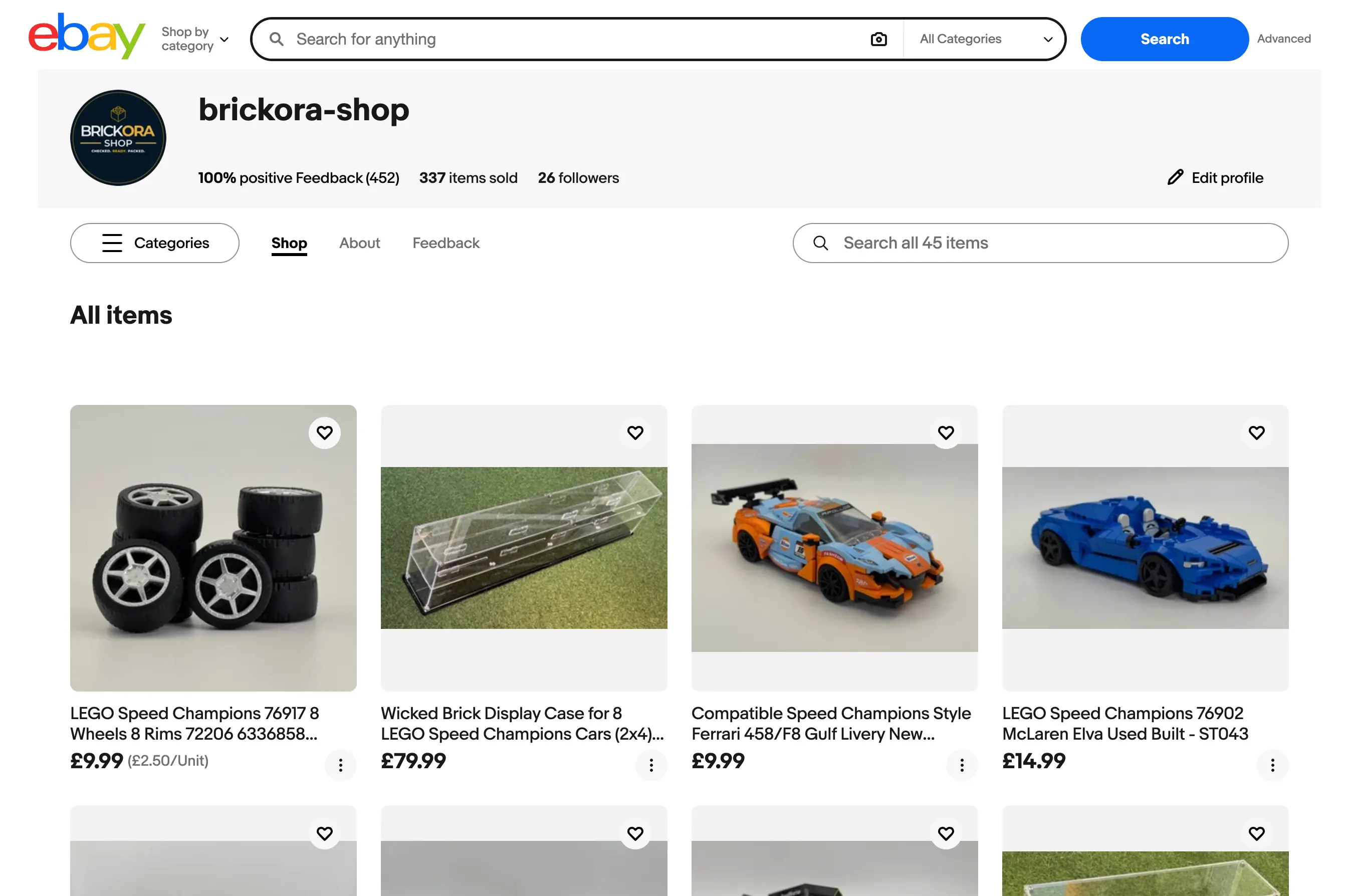Viewport: 1345px width, 896px height.
Task: Click the £14.99 price
Action: 1034,761
